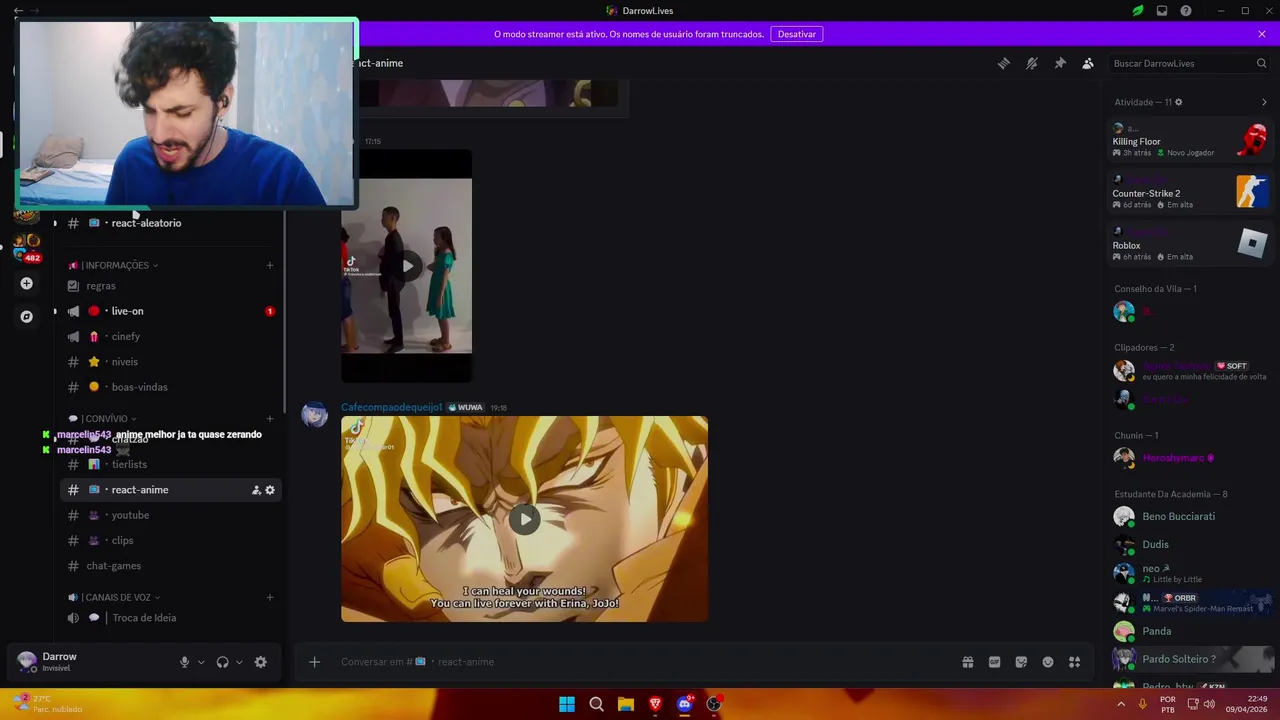Open the emoji picker

1048,662
